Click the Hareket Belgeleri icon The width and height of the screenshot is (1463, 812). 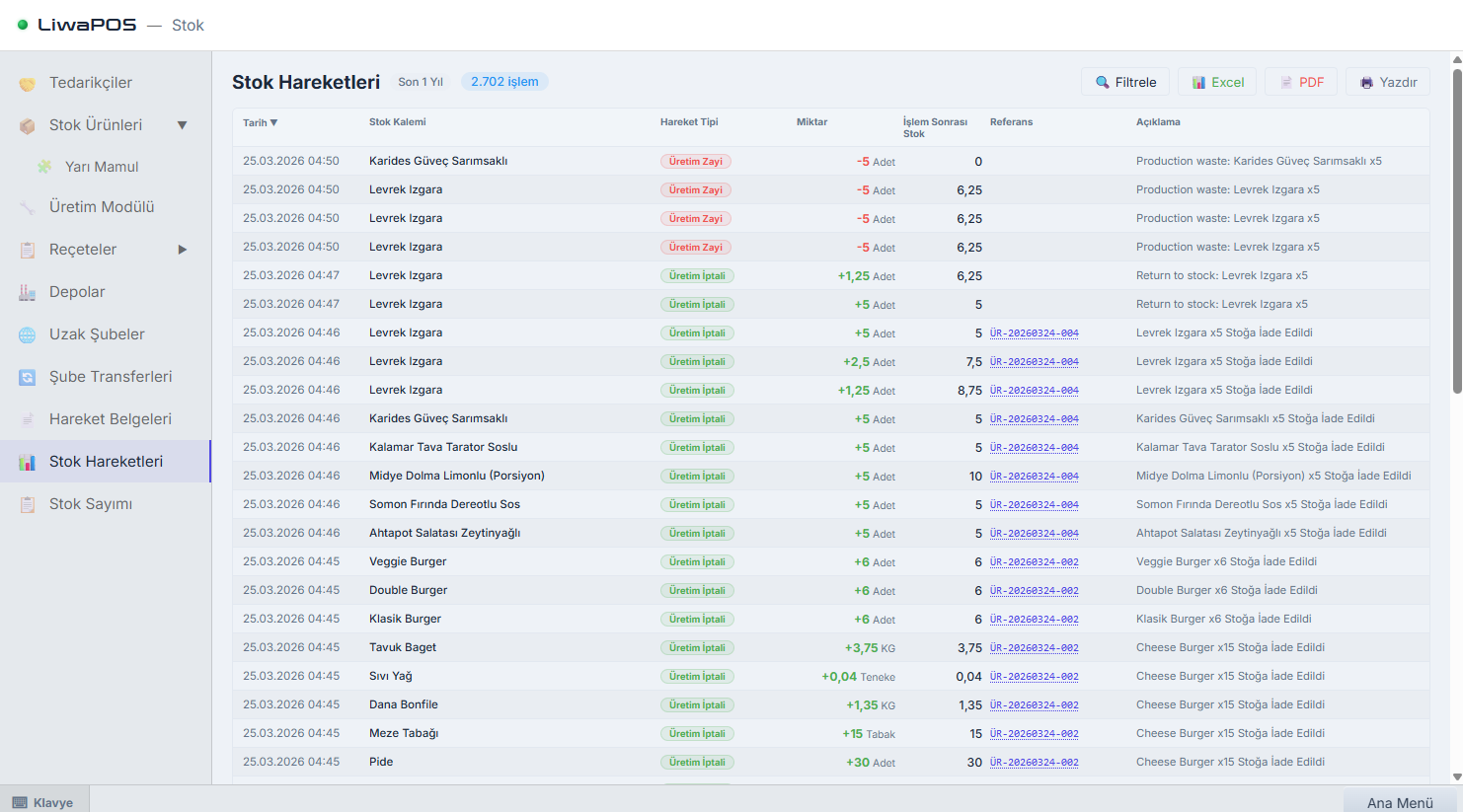coord(28,419)
